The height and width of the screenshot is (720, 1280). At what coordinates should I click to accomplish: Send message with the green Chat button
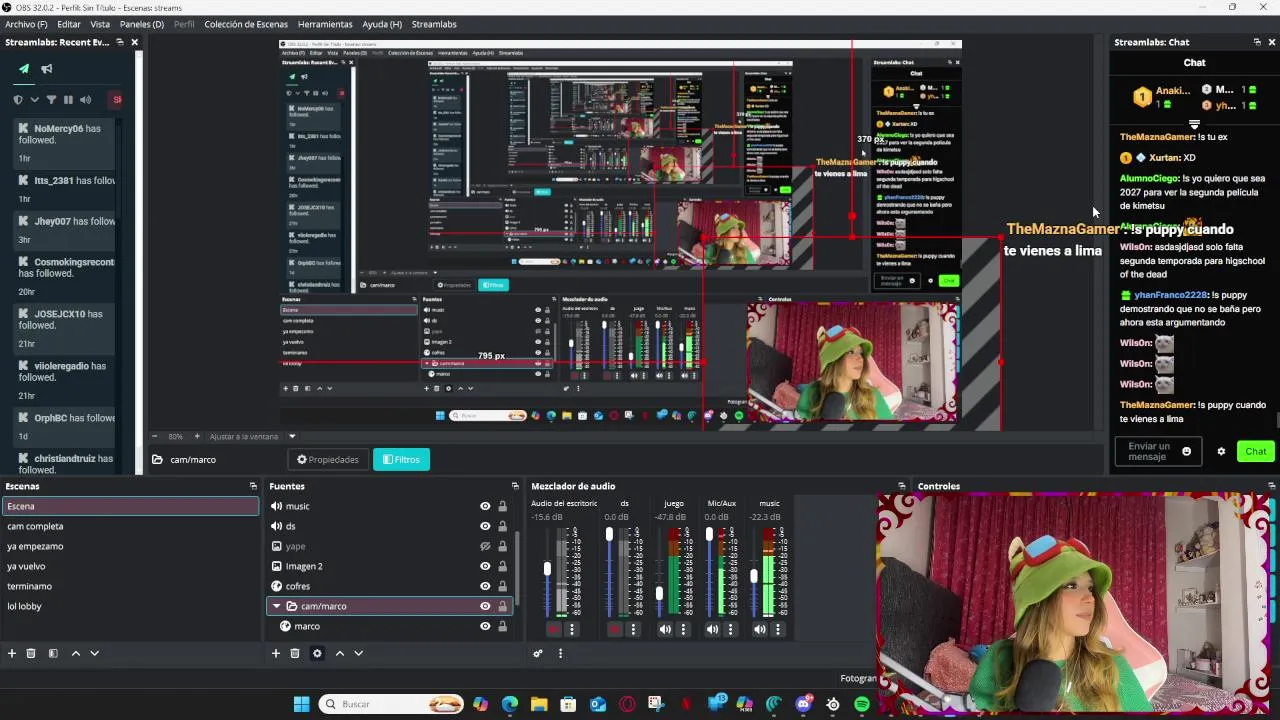pyautogui.click(x=1256, y=451)
